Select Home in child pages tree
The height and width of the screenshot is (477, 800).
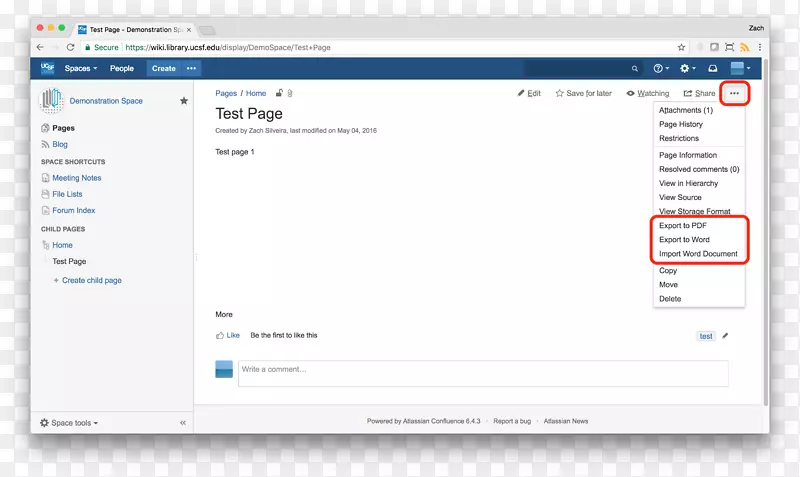[x=62, y=245]
